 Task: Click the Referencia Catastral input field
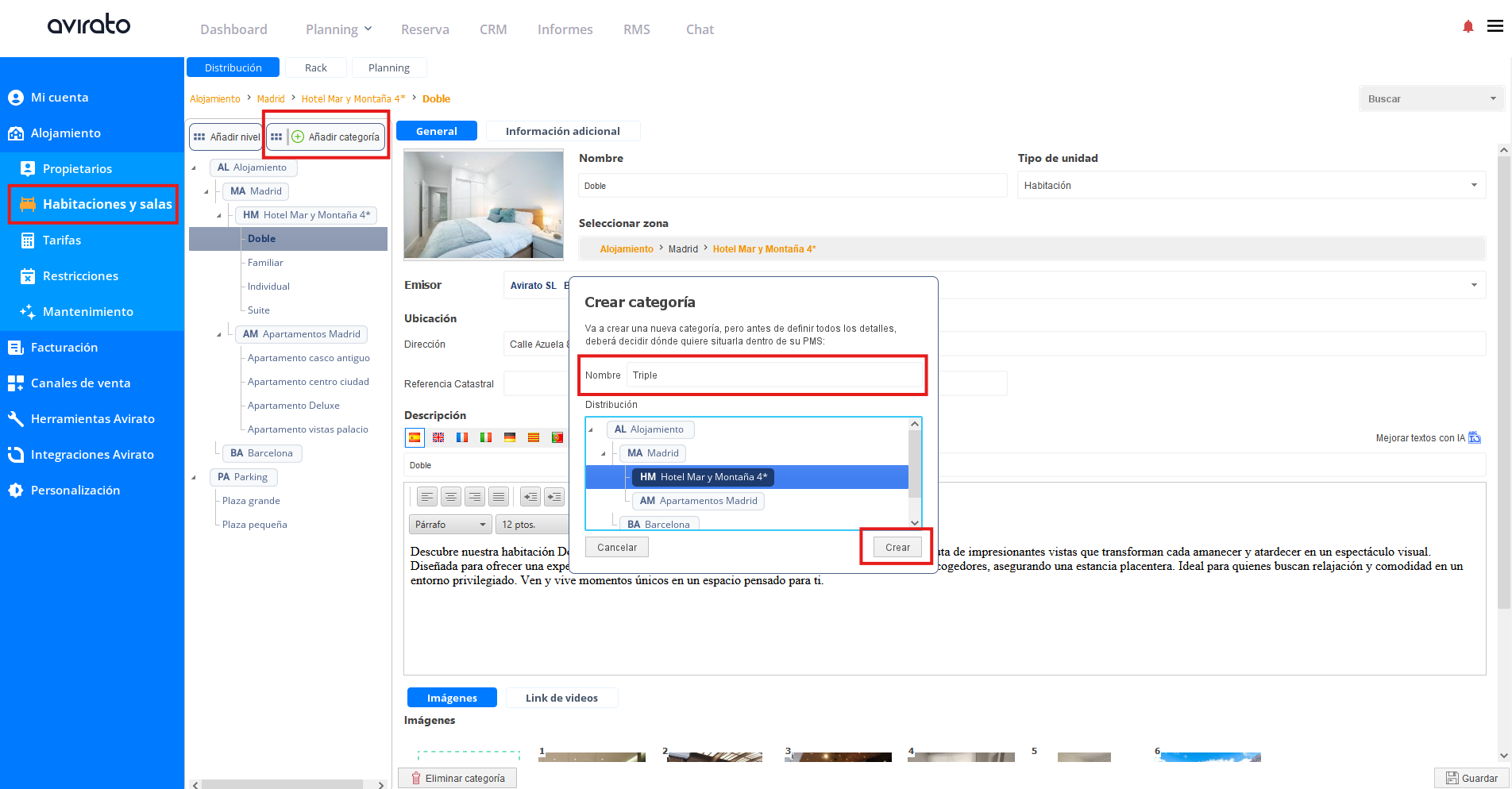point(755,383)
